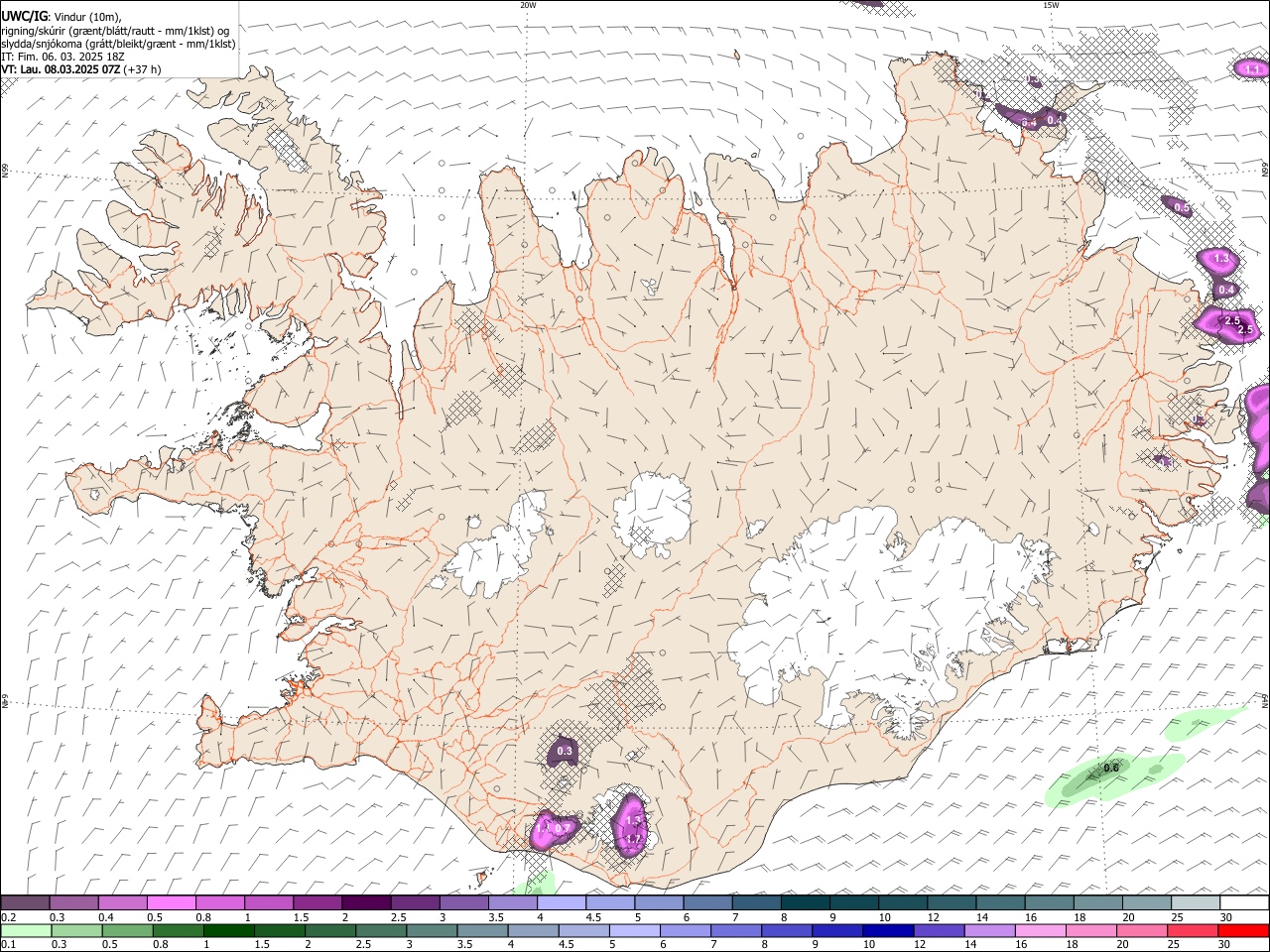Pick the lavender swatch between 4 and 4.5, upper scale
This screenshot has height=952, width=1270.
pos(561,903)
